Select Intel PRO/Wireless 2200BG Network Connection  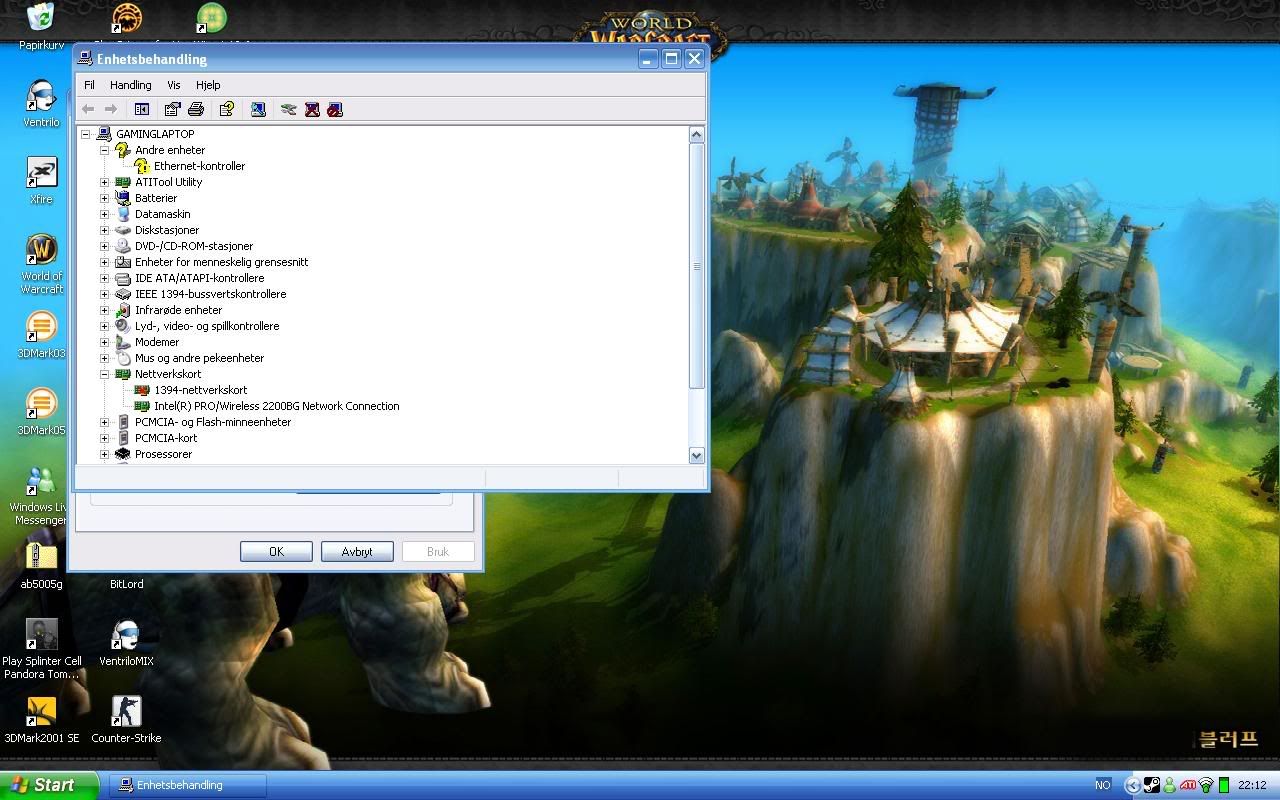pos(276,406)
